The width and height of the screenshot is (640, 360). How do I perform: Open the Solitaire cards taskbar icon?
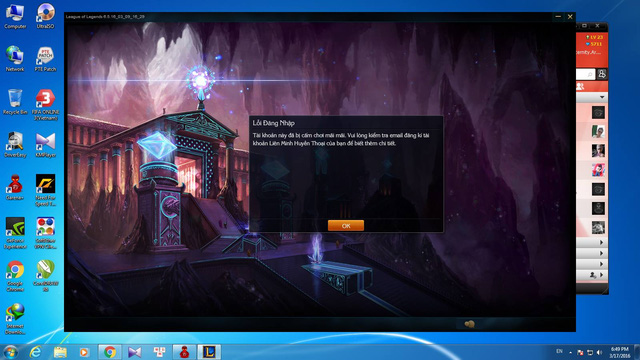159,352
